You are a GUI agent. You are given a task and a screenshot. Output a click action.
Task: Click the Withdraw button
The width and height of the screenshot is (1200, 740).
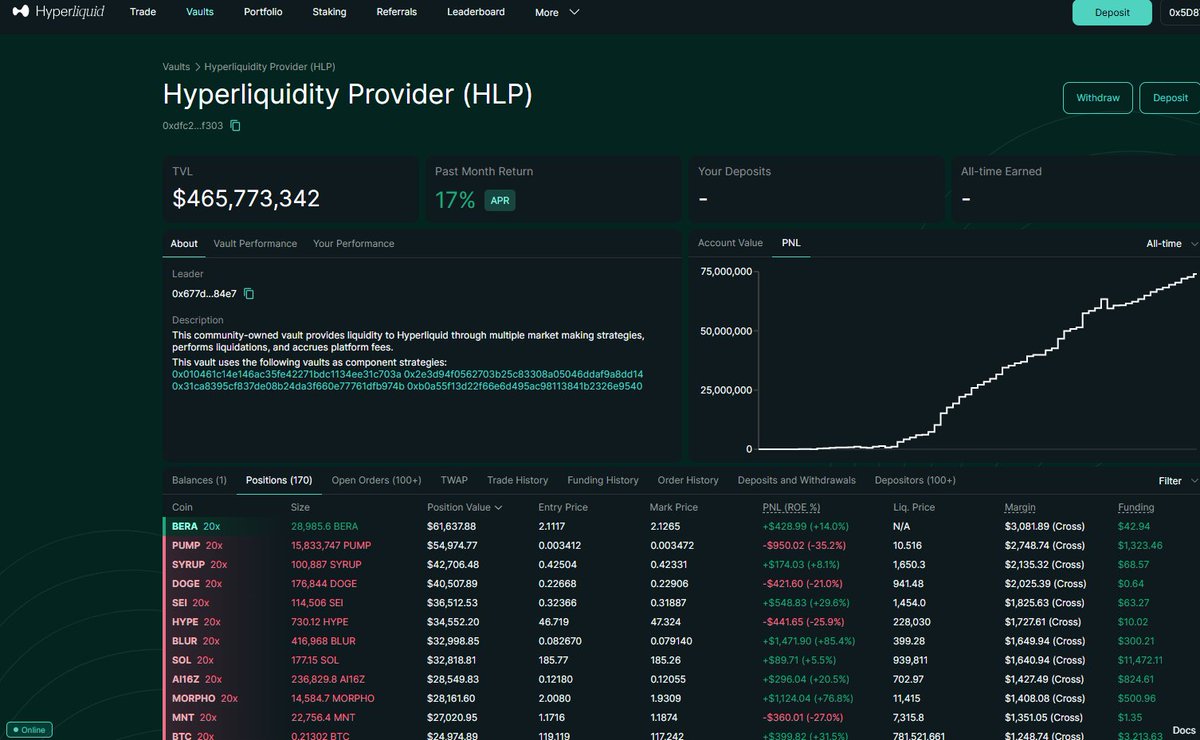pos(1098,98)
